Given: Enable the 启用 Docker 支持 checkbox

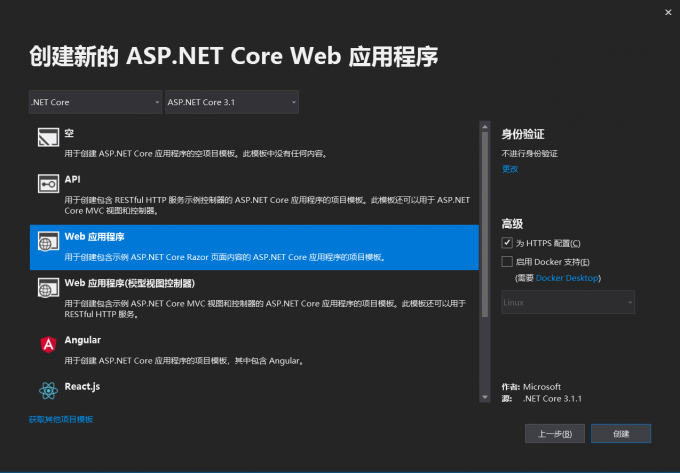Looking at the screenshot, I should click(507, 261).
